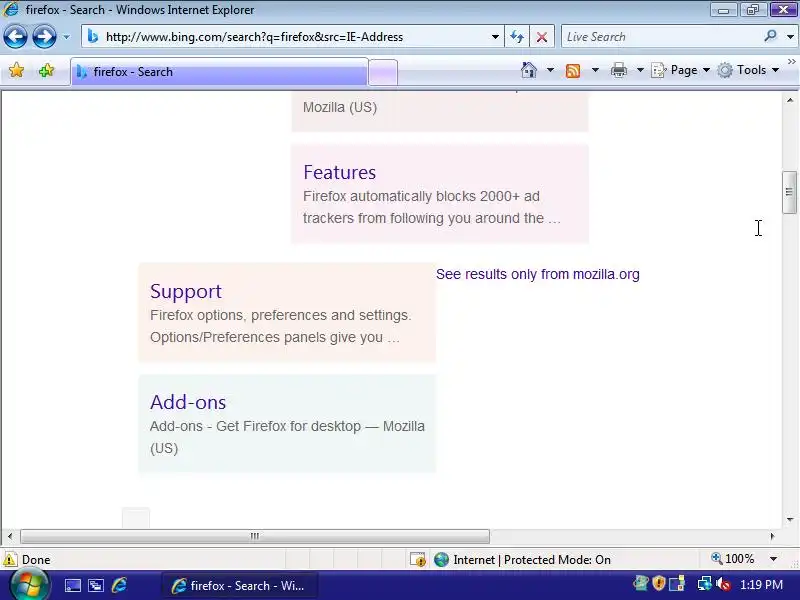
Task: Refresh the page with the Refresh button
Action: pos(517,37)
